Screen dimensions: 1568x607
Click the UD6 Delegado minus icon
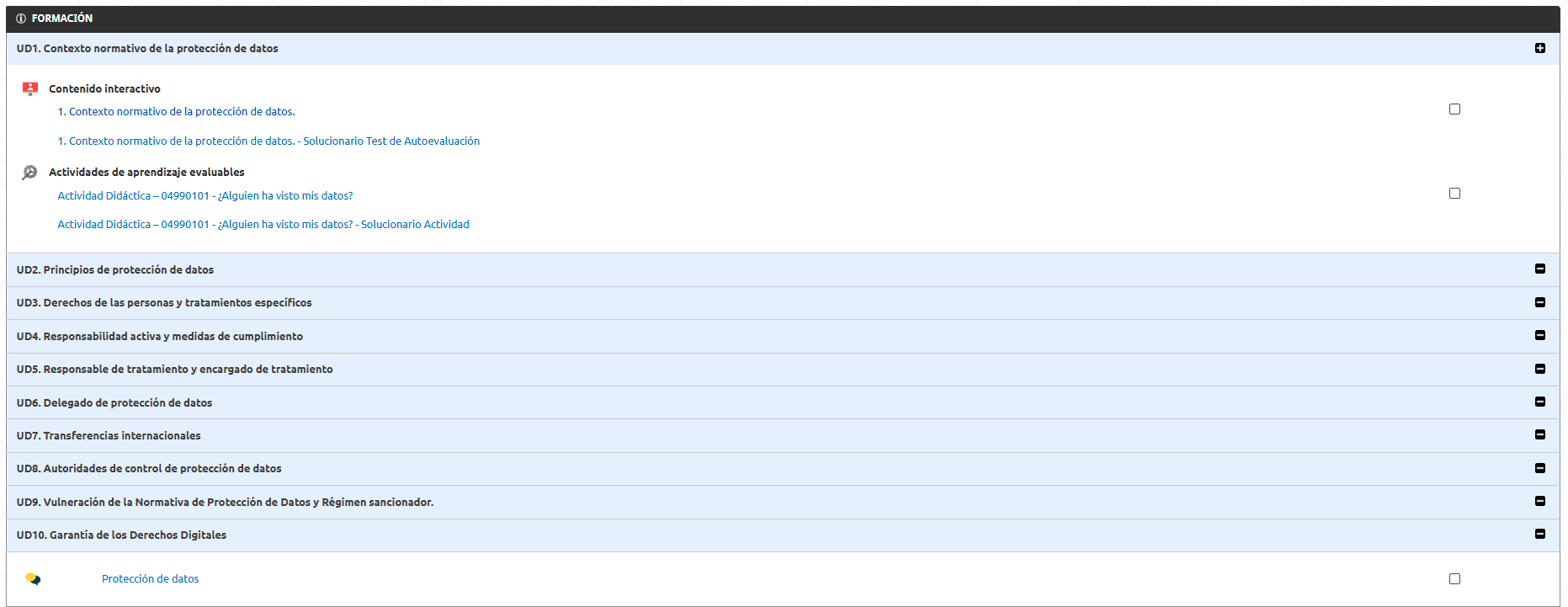[1539, 402]
